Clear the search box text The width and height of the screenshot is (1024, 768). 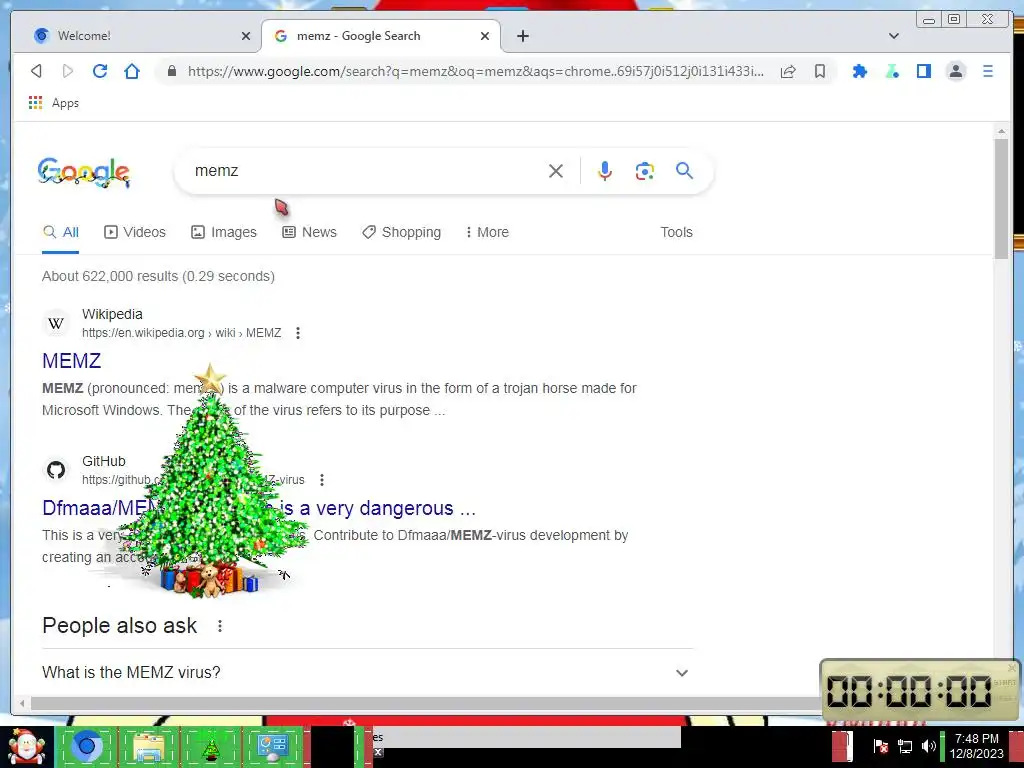[x=556, y=171]
